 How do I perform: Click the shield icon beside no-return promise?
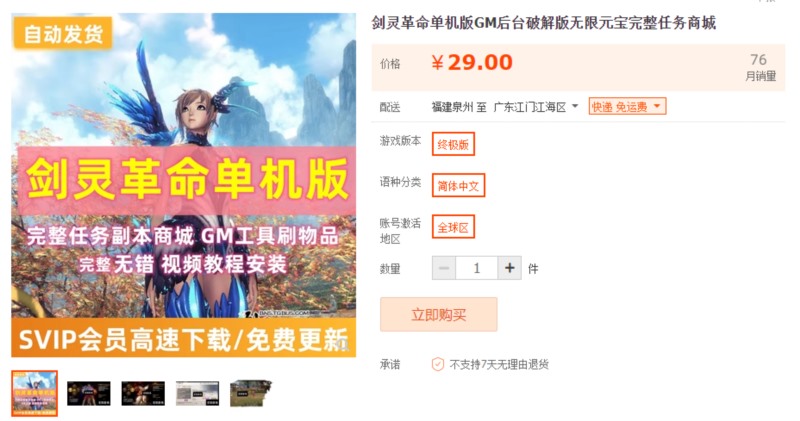click(438, 364)
